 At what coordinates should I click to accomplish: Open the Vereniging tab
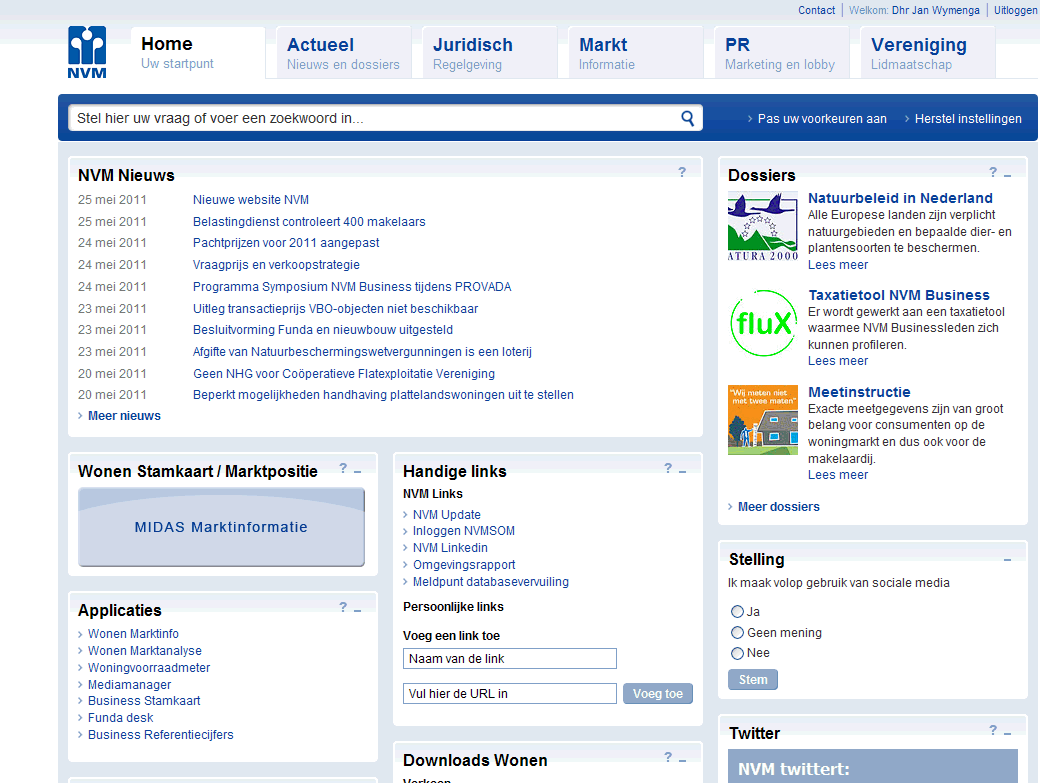pos(927,52)
